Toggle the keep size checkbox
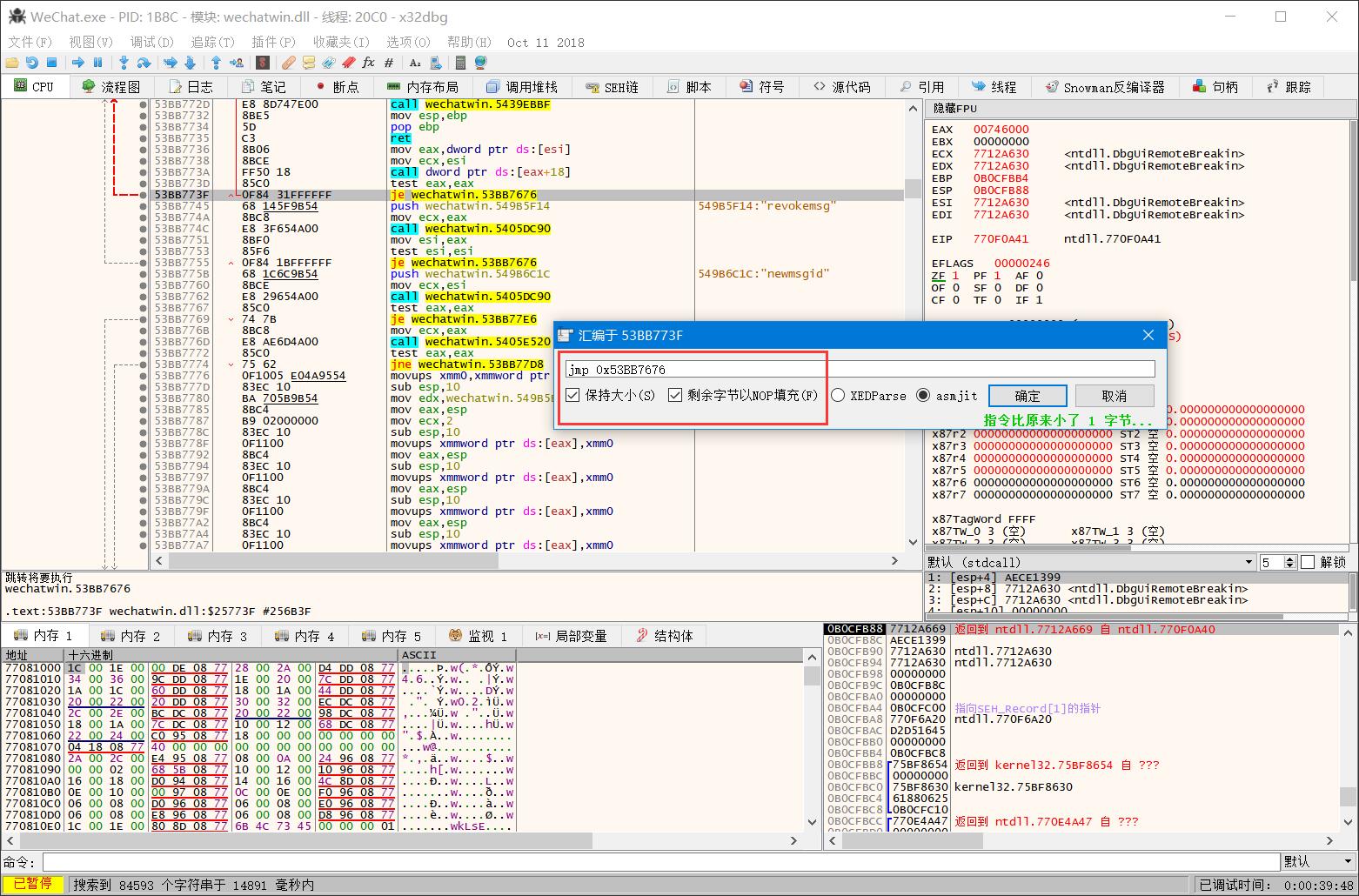This screenshot has height=896, width=1359. tap(572, 395)
